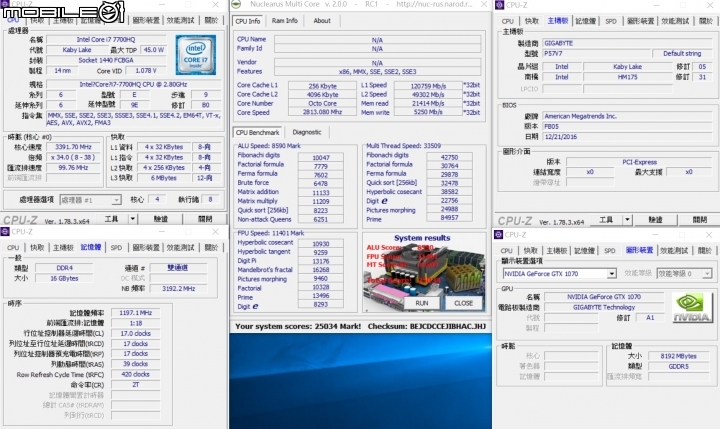The height and width of the screenshot is (429, 720).
Task: Click the GDDR5 memory type value
Action: tap(678, 367)
